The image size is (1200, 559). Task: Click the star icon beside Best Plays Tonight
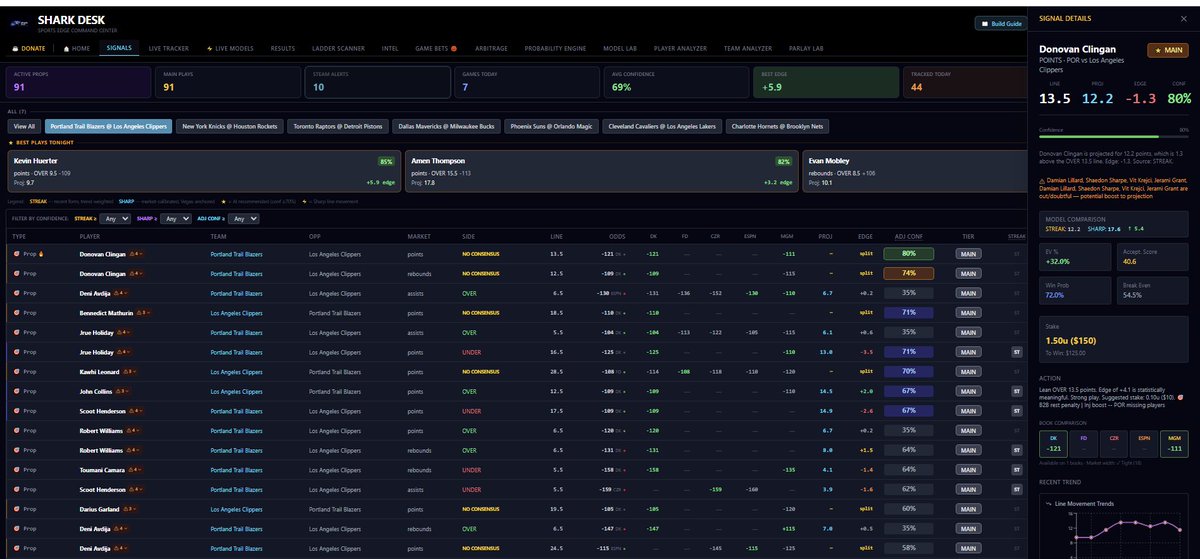click(x=10, y=143)
